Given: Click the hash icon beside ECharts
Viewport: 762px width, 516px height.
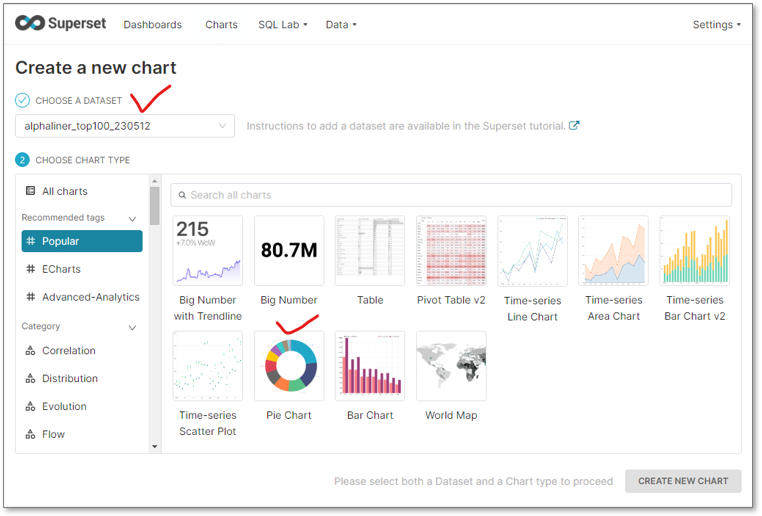Looking at the screenshot, I should (x=31, y=269).
